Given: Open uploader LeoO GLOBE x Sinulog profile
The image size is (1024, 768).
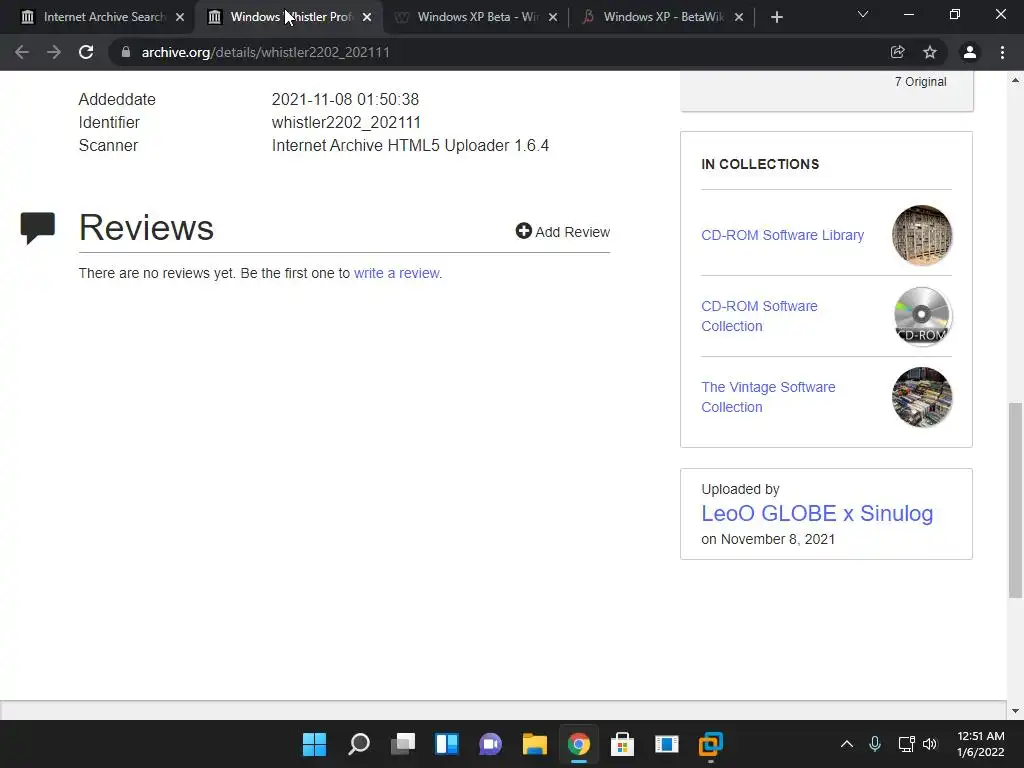Looking at the screenshot, I should pos(817,513).
